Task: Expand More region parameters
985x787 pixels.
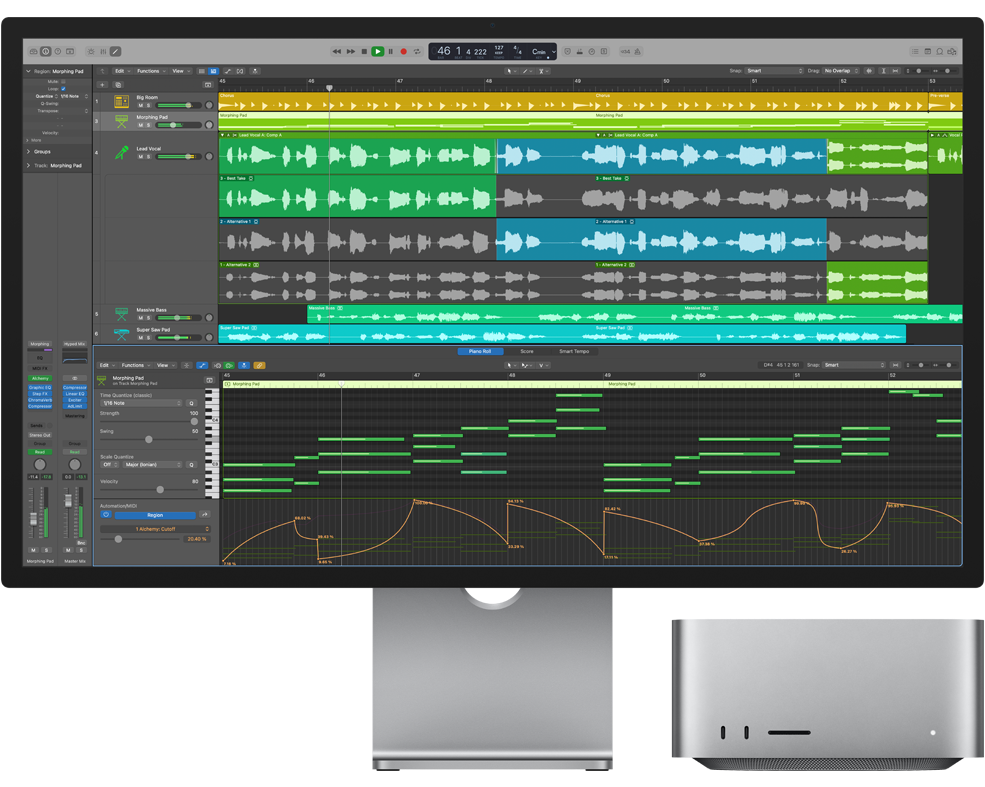Action: coord(27,140)
